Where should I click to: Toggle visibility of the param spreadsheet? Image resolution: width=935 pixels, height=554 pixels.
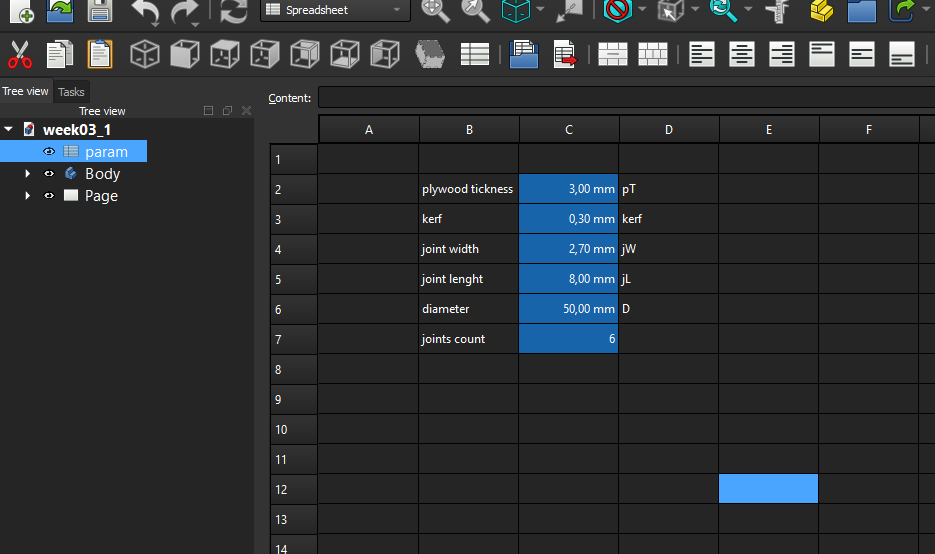(49, 151)
